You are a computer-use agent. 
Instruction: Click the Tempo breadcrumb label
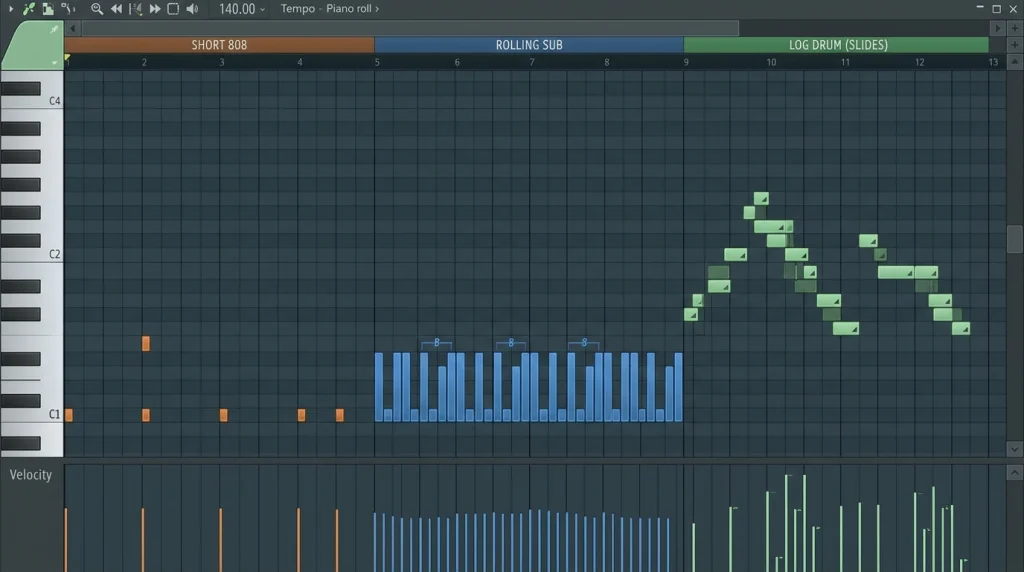click(298, 8)
